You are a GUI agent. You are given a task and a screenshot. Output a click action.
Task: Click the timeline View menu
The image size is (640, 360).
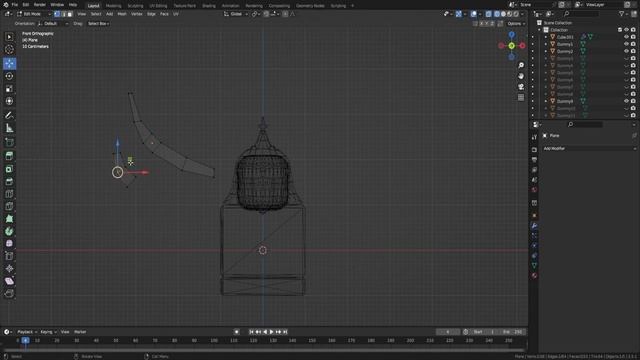[x=65, y=332]
